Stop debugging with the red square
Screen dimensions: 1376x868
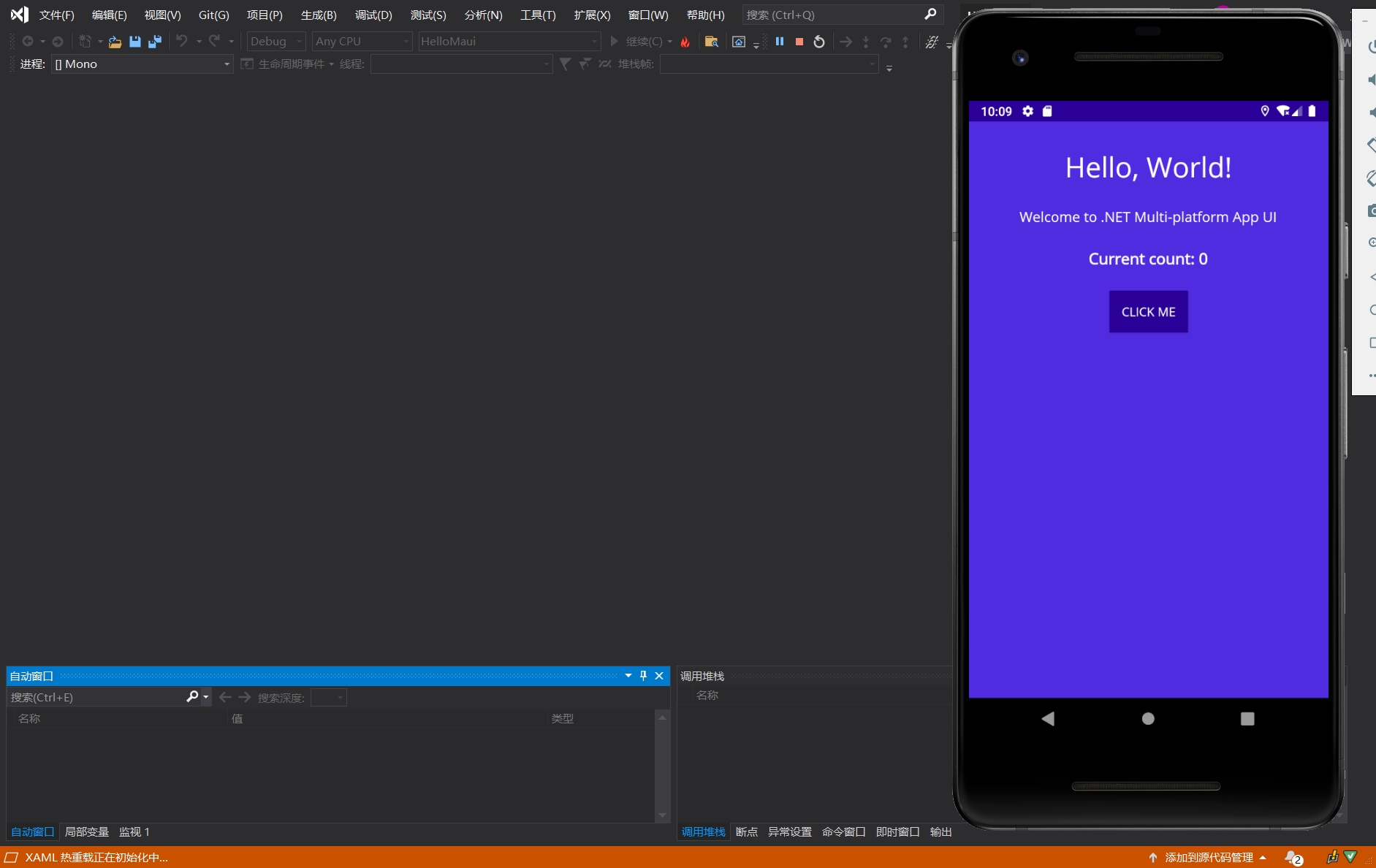pos(799,42)
